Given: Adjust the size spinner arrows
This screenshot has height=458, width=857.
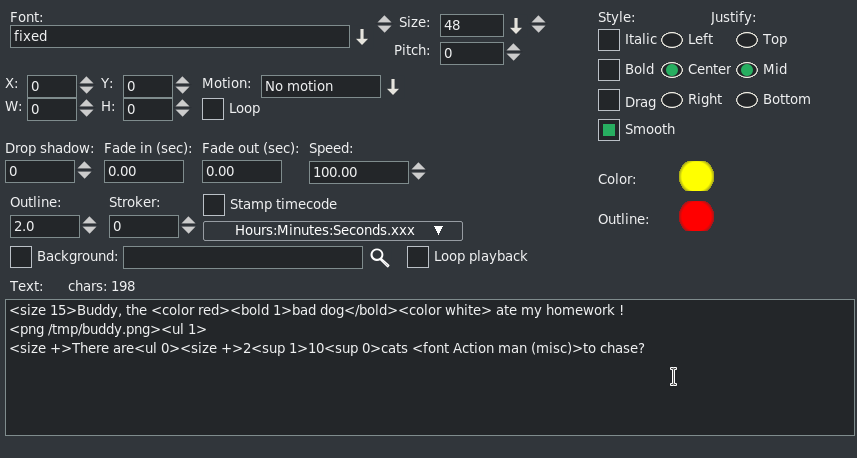Looking at the screenshot, I should coord(538,25).
